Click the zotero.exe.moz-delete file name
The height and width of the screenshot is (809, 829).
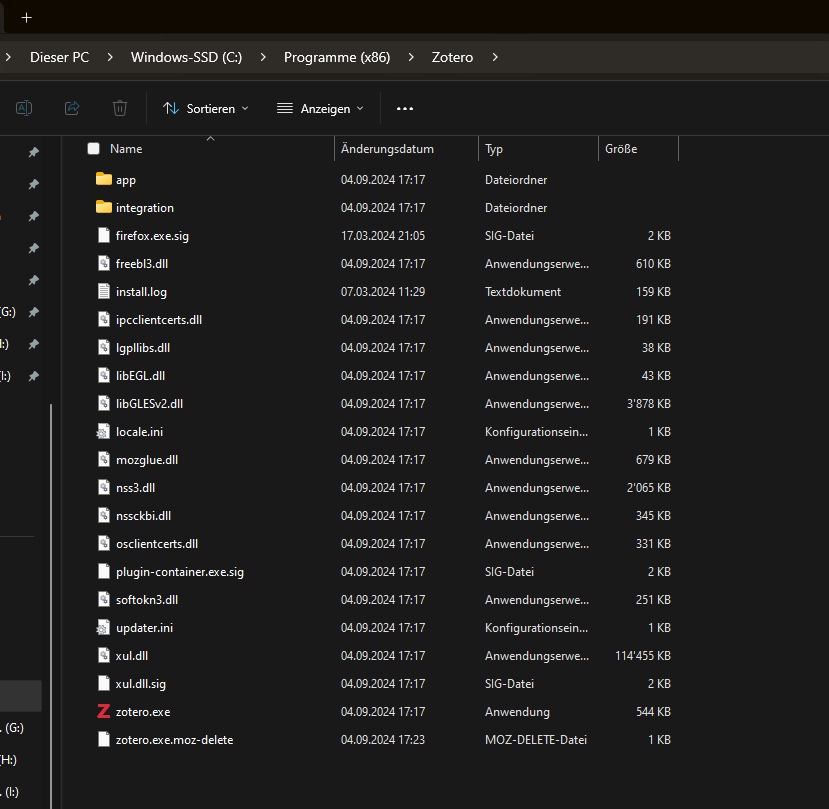coord(174,740)
